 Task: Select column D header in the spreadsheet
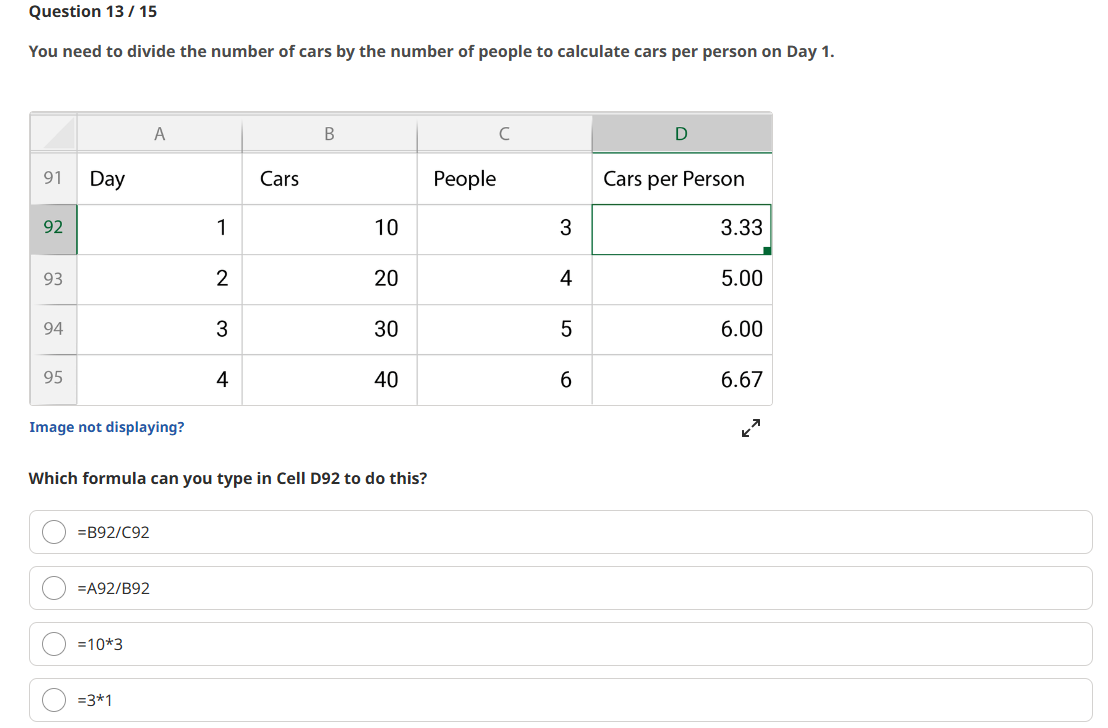click(681, 133)
